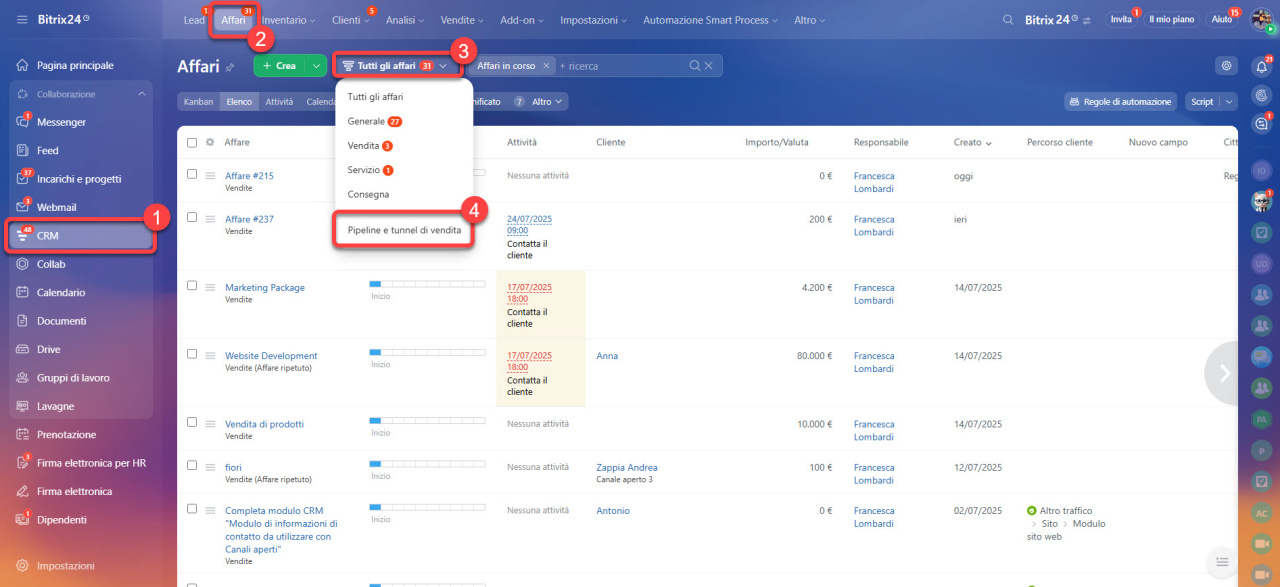Open the round list button bottom right
The image size is (1280, 587).
(x=1222, y=563)
